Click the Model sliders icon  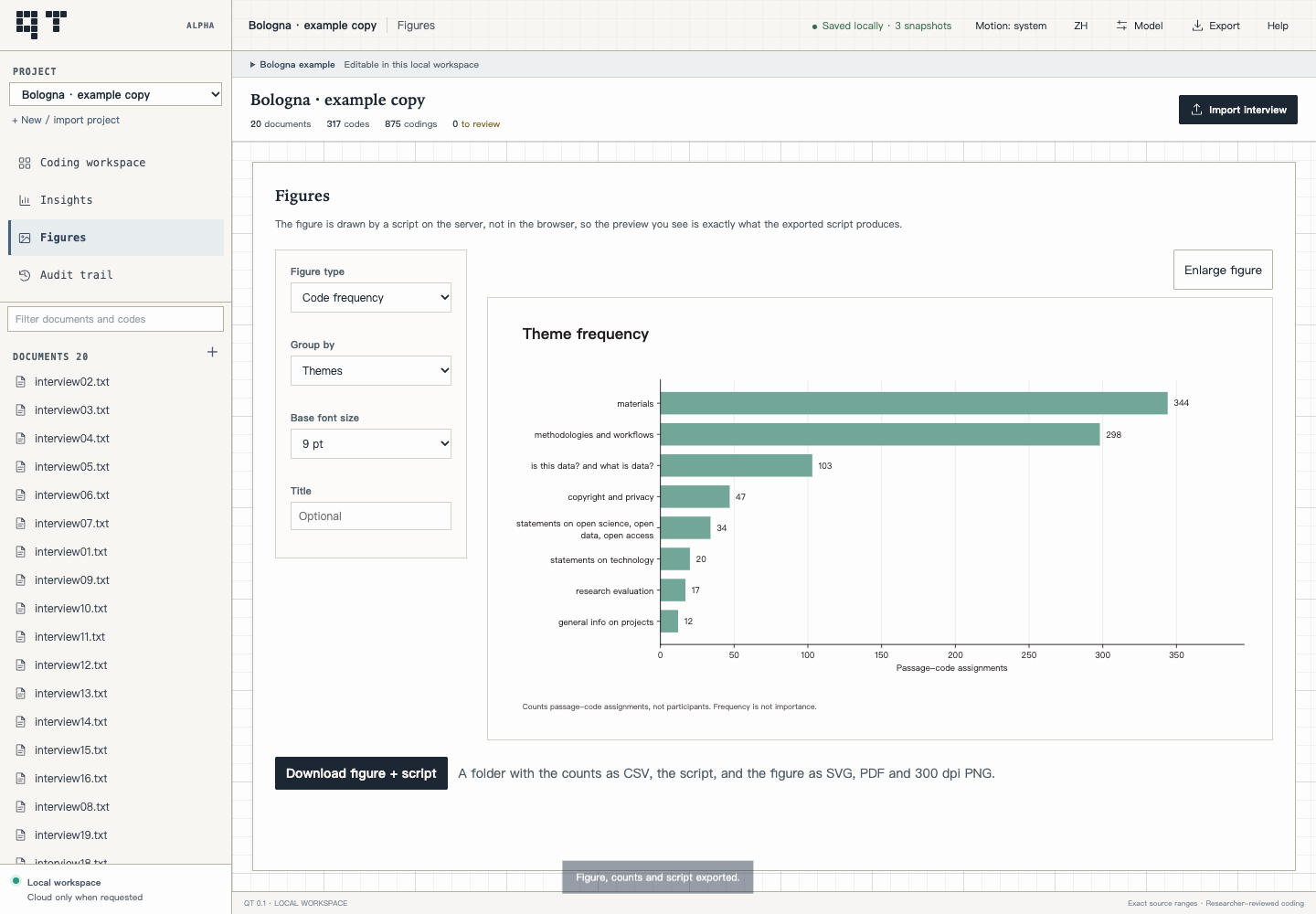tap(1121, 26)
